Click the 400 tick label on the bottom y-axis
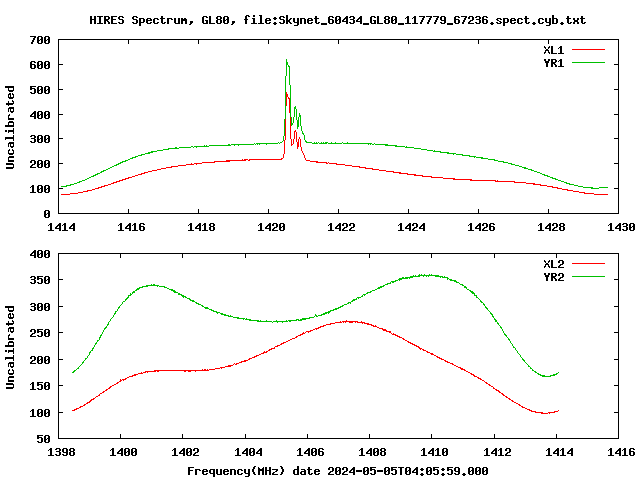 point(40,254)
